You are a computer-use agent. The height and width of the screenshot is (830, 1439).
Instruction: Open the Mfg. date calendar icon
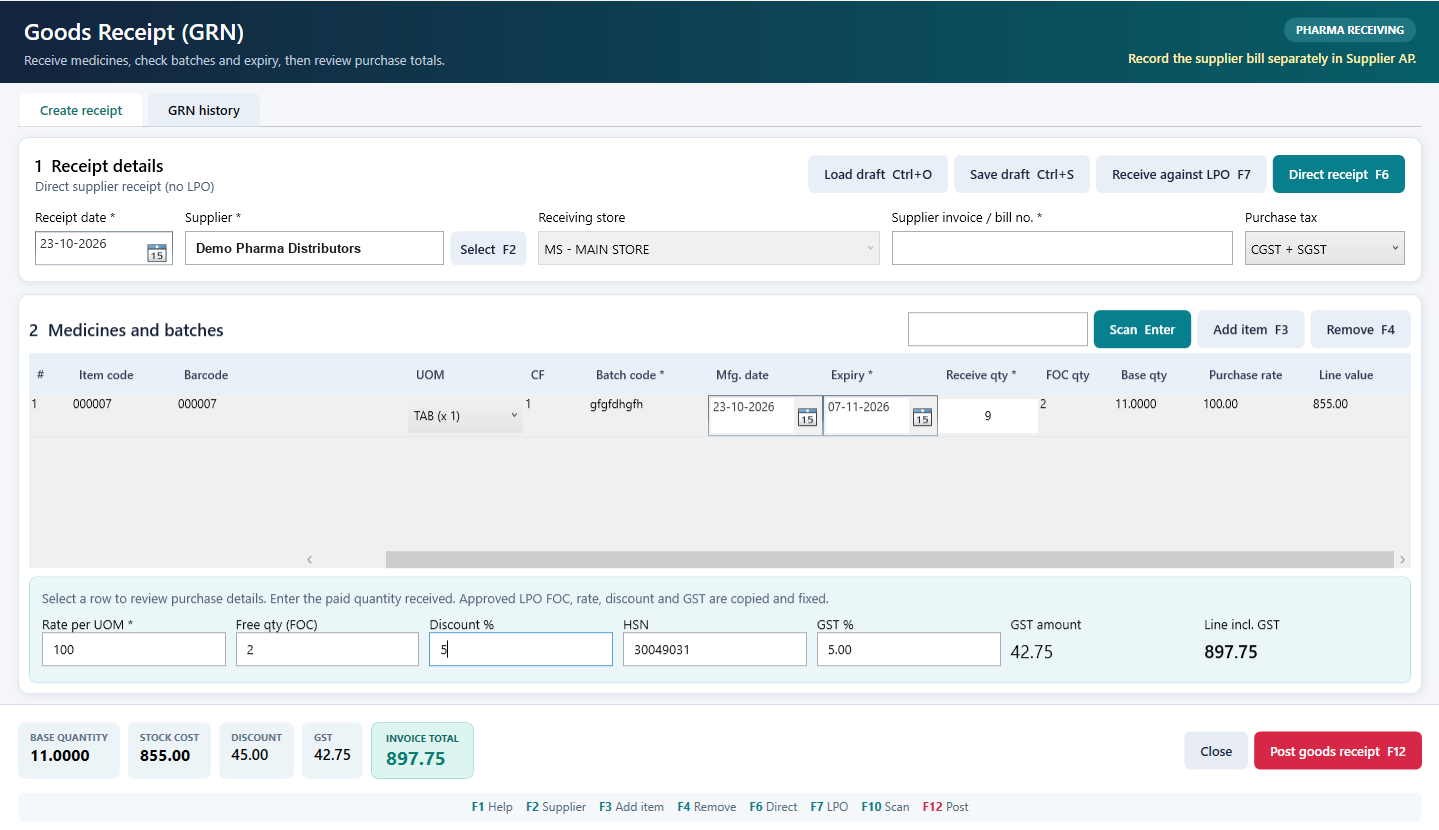coord(807,417)
